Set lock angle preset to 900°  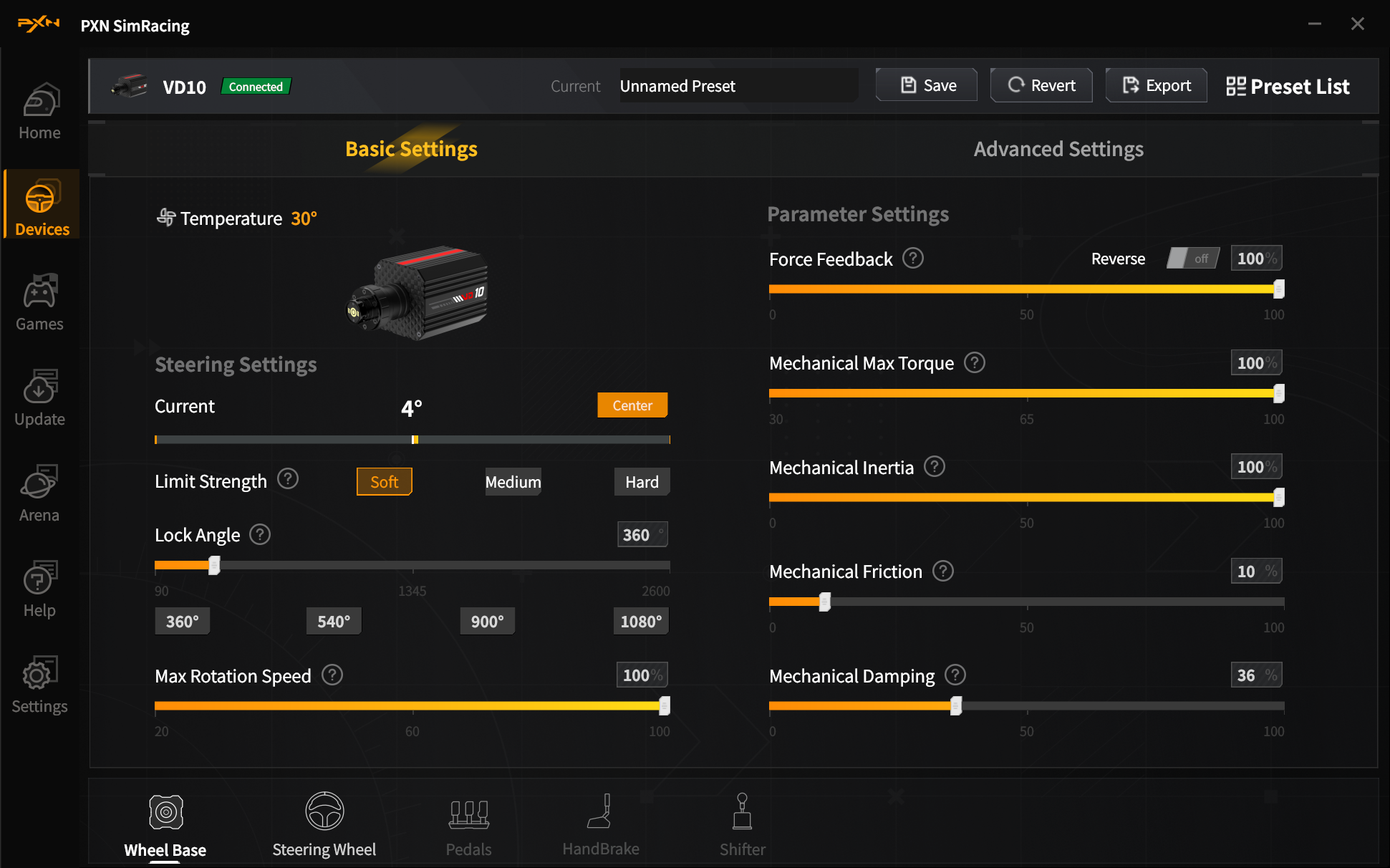click(x=488, y=622)
